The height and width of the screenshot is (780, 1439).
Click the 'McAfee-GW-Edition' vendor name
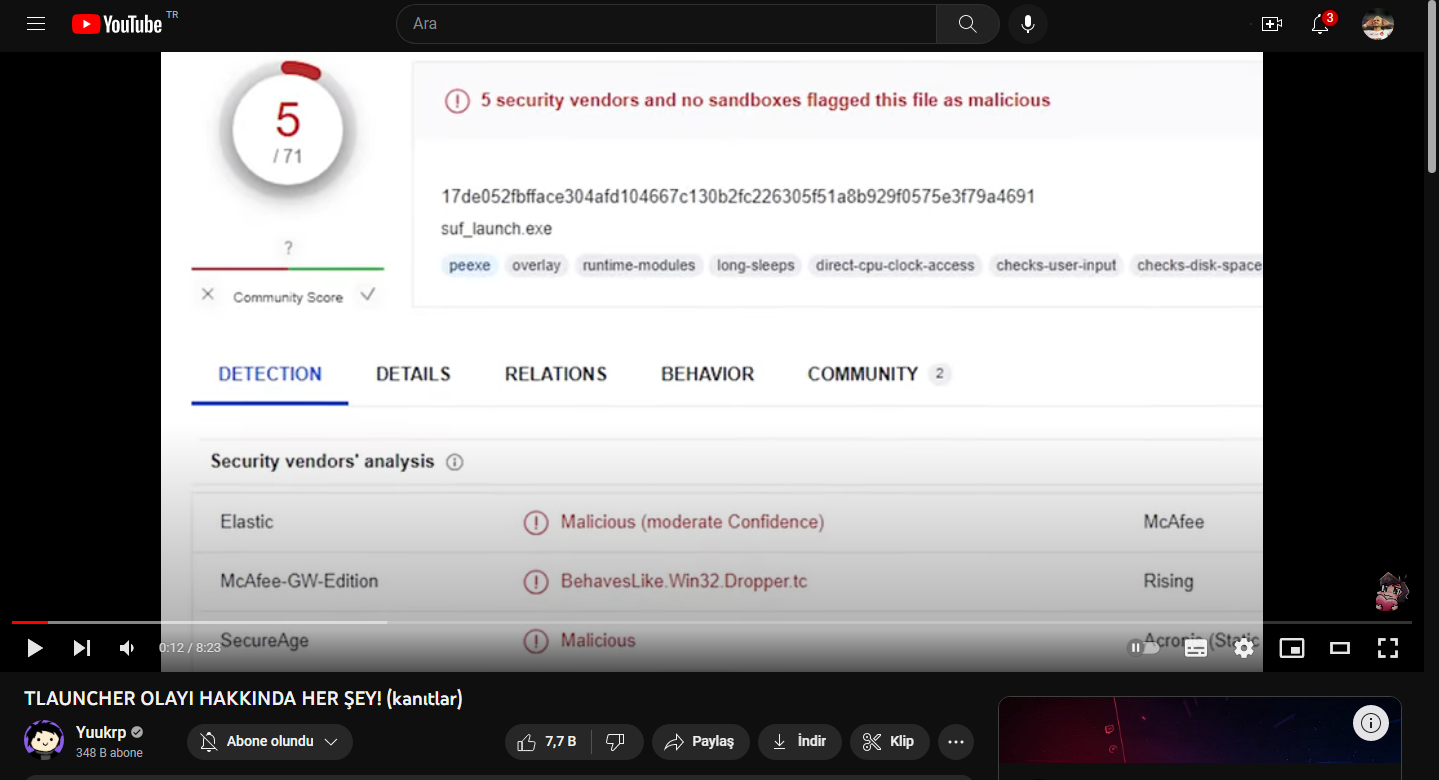(x=299, y=581)
